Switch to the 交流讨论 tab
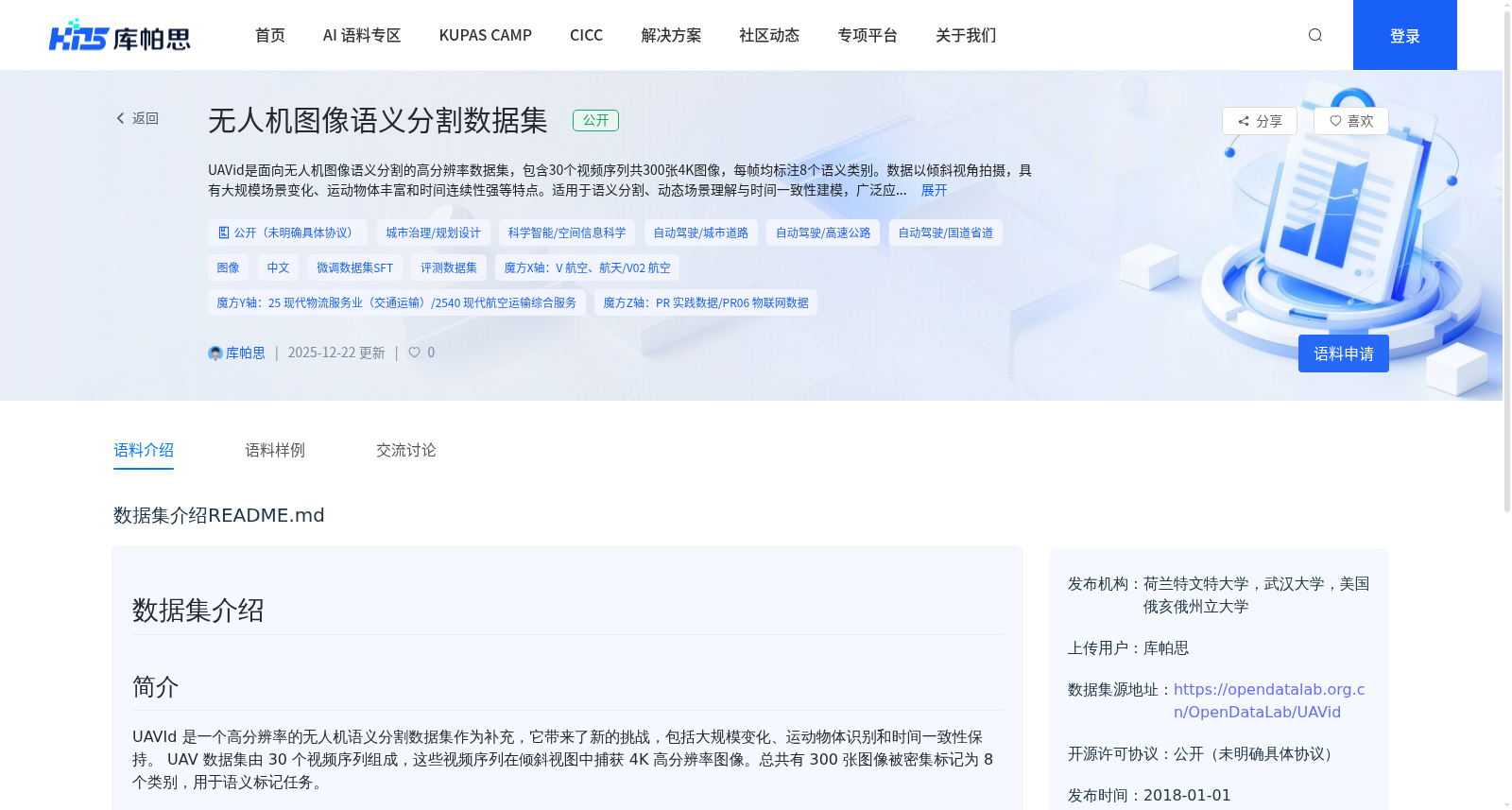The width and height of the screenshot is (1512, 810). (x=406, y=450)
